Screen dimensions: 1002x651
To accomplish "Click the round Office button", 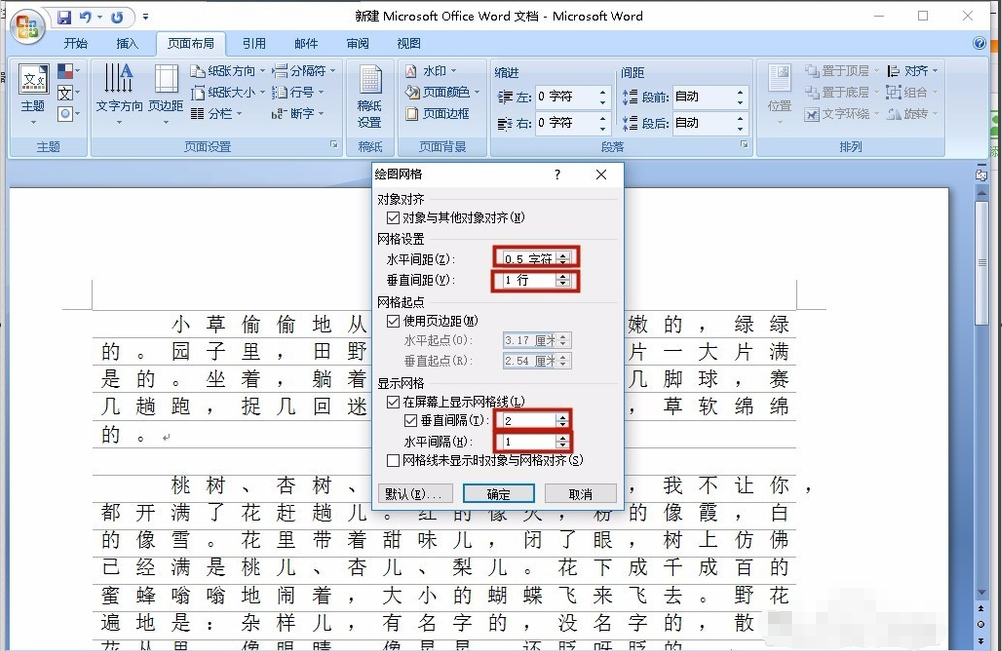I will (x=27, y=26).
